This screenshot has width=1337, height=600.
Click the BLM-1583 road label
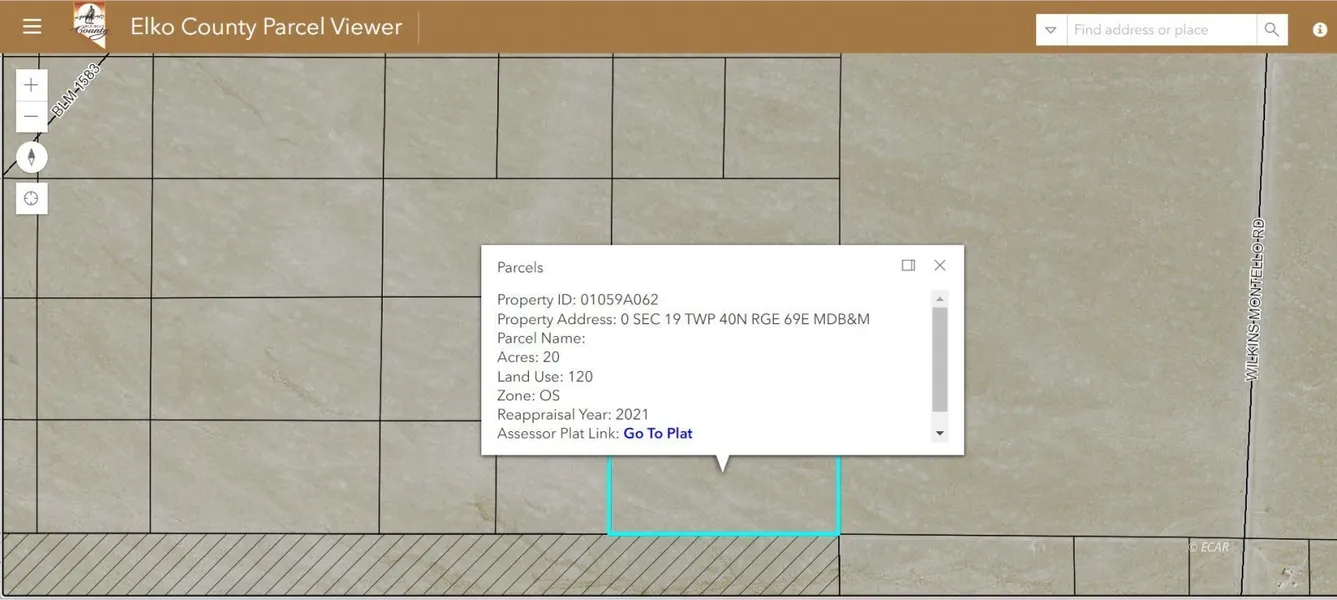77,91
